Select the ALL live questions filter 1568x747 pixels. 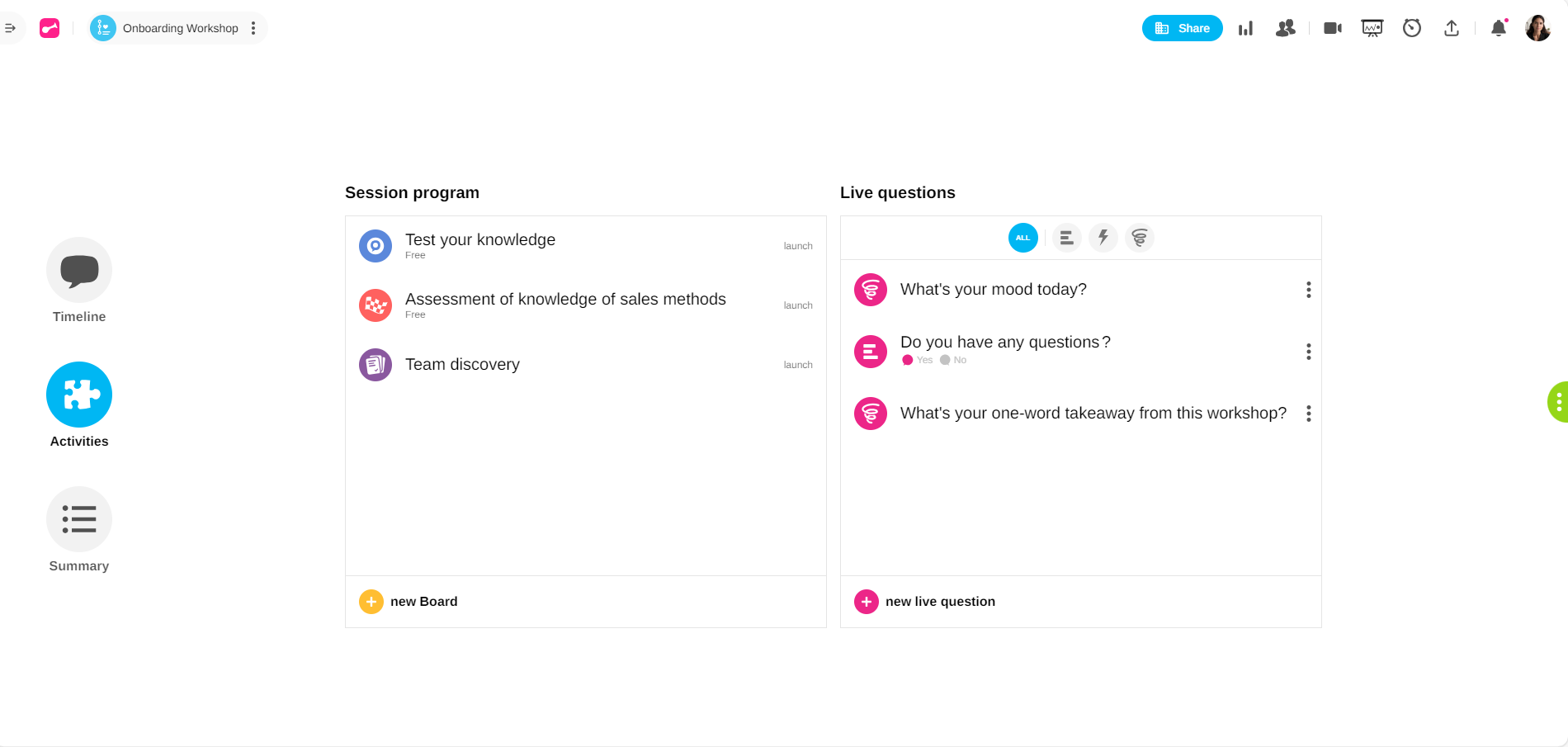coord(1023,238)
